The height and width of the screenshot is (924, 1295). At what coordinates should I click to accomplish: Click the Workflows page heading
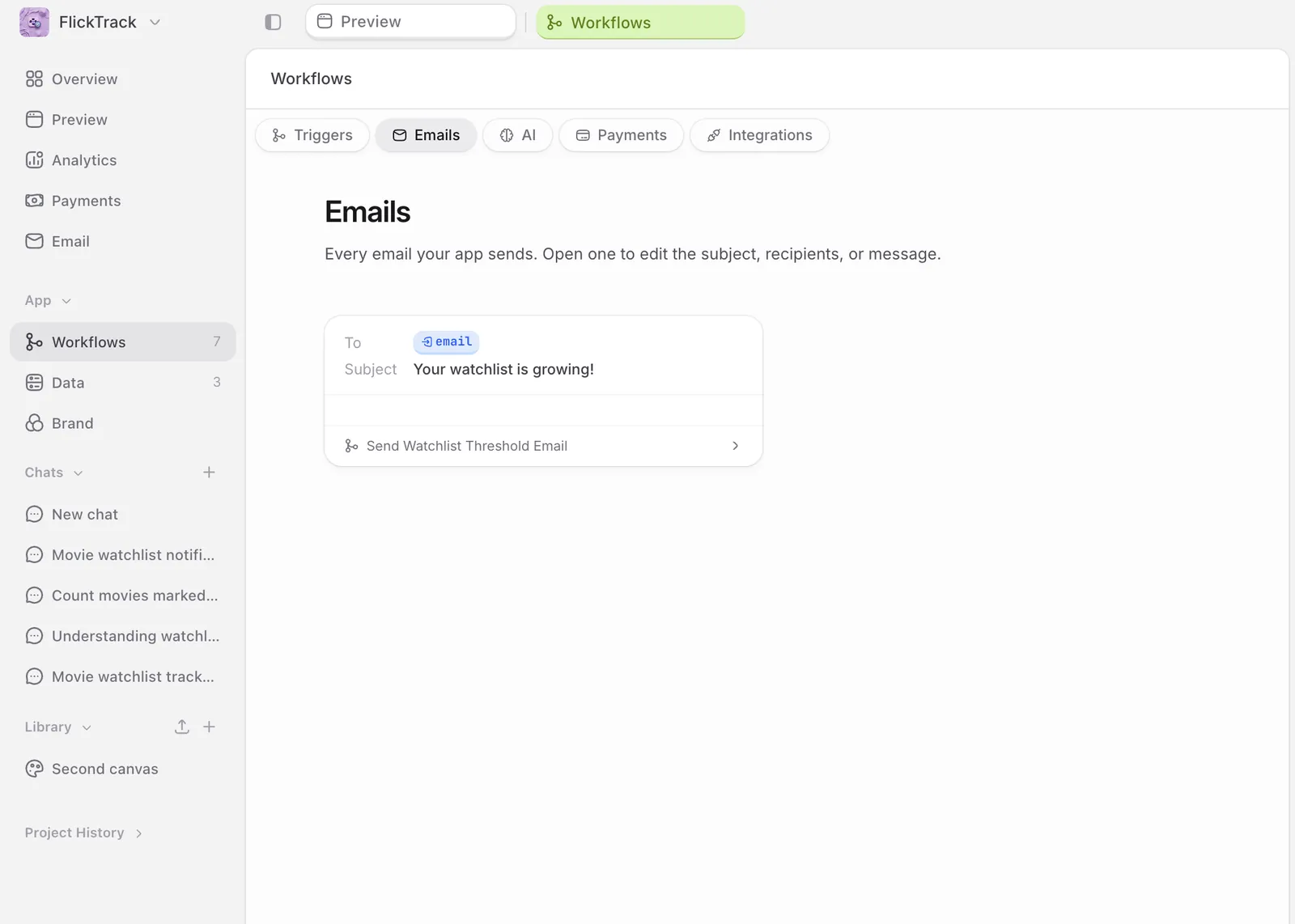(312, 78)
